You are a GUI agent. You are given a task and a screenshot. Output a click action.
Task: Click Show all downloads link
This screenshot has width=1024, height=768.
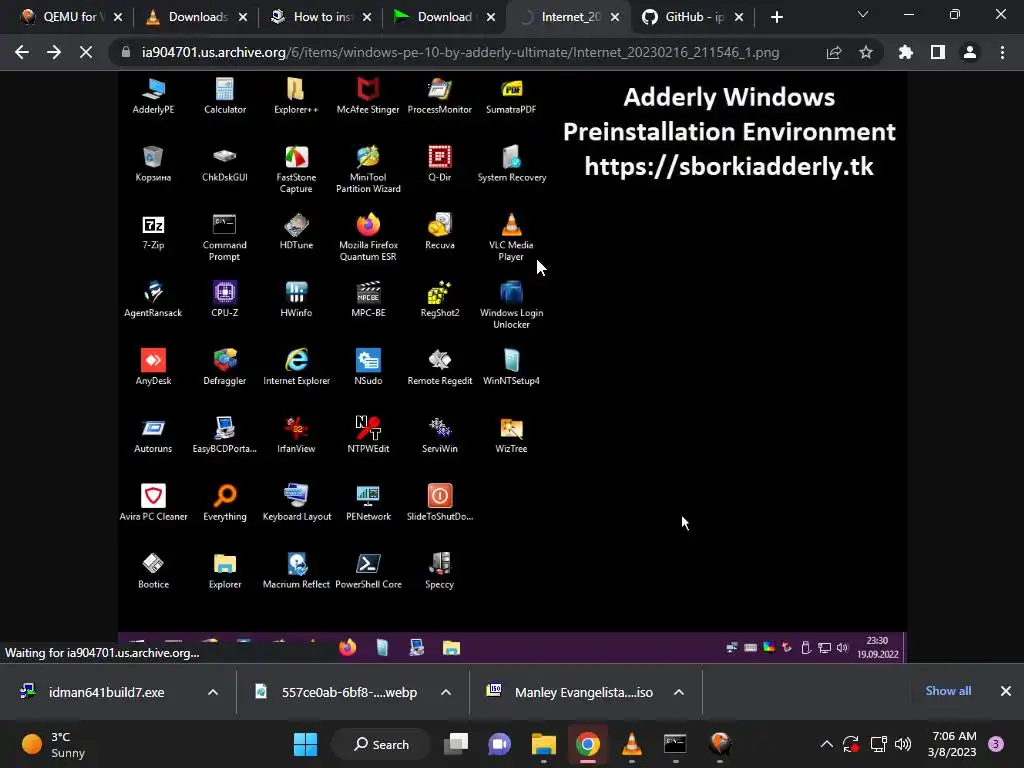click(948, 691)
